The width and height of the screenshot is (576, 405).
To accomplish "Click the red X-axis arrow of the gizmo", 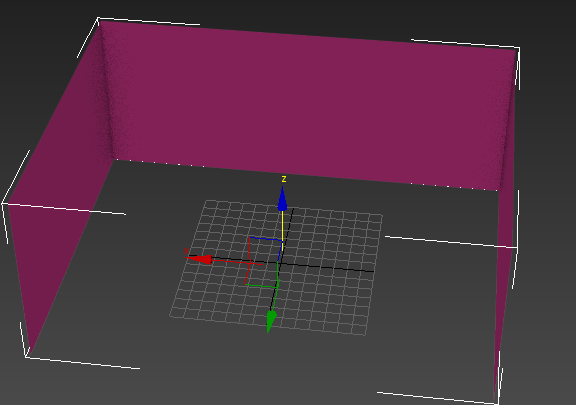I will tap(199, 259).
